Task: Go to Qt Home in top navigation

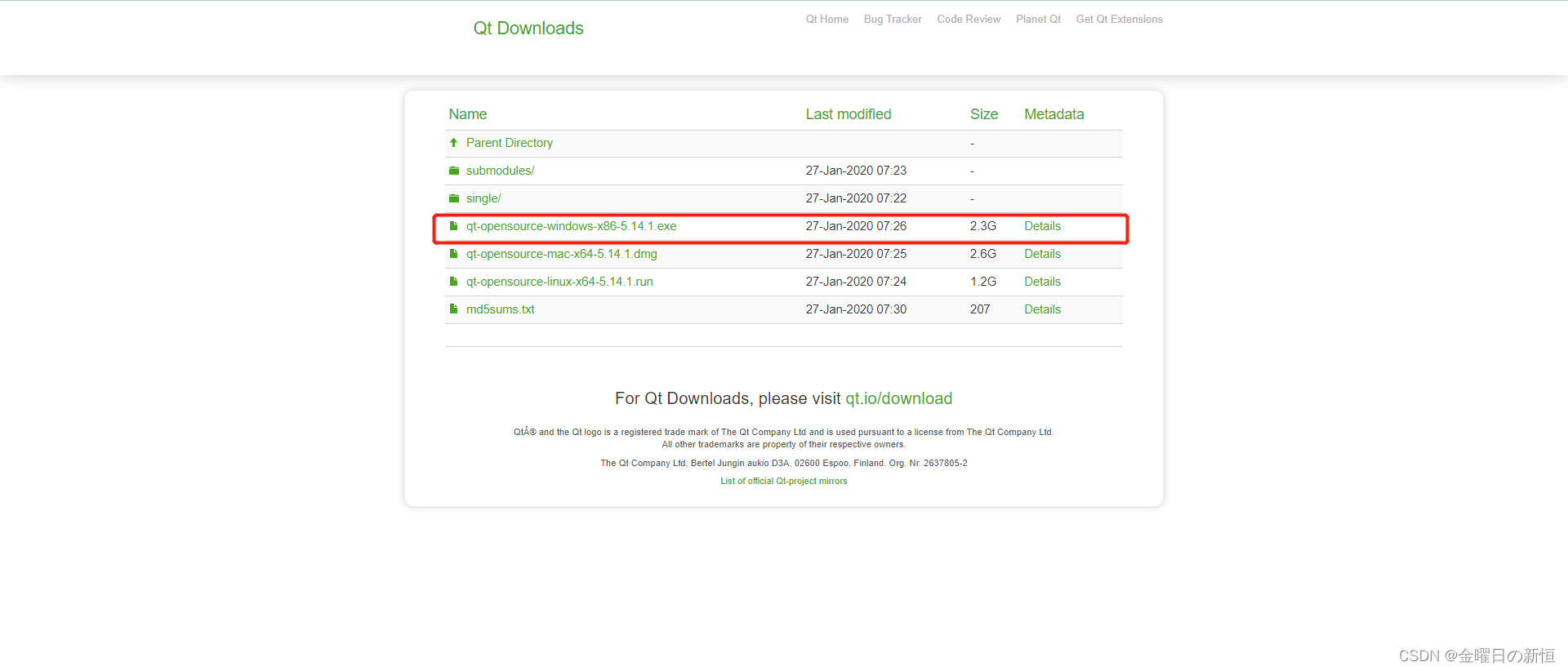Action: click(x=827, y=19)
